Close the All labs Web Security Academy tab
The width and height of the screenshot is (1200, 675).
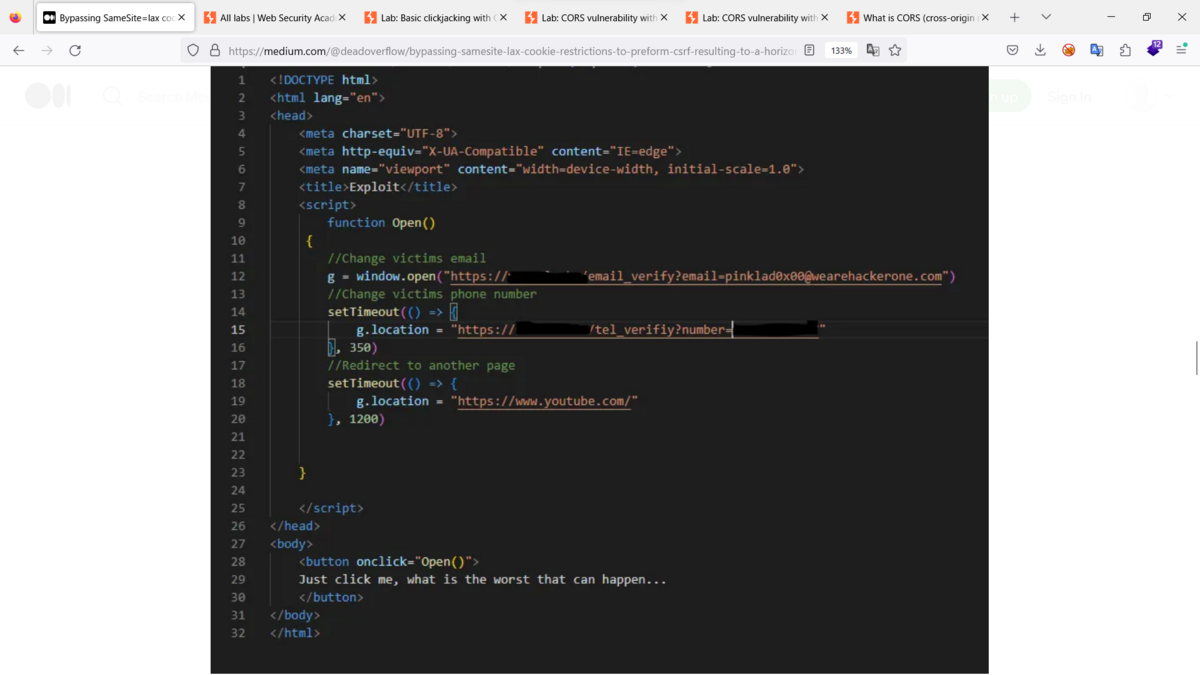click(342, 18)
